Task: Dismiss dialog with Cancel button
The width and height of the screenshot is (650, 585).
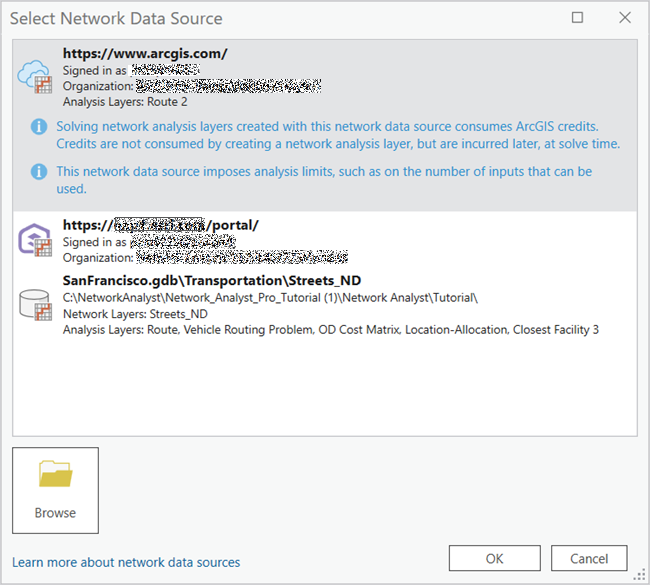Action: pos(589,558)
